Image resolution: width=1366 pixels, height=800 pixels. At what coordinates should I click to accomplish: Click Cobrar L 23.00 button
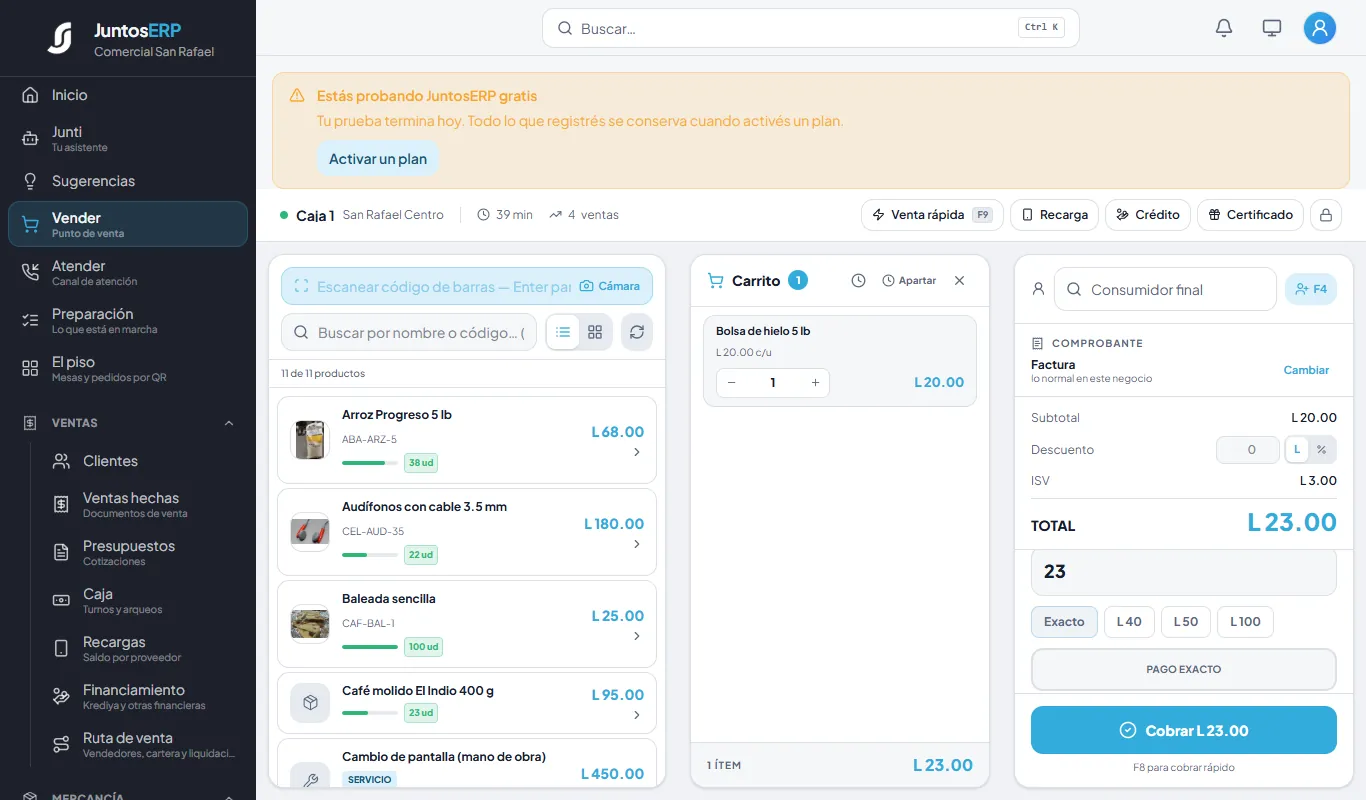[1184, 730]
